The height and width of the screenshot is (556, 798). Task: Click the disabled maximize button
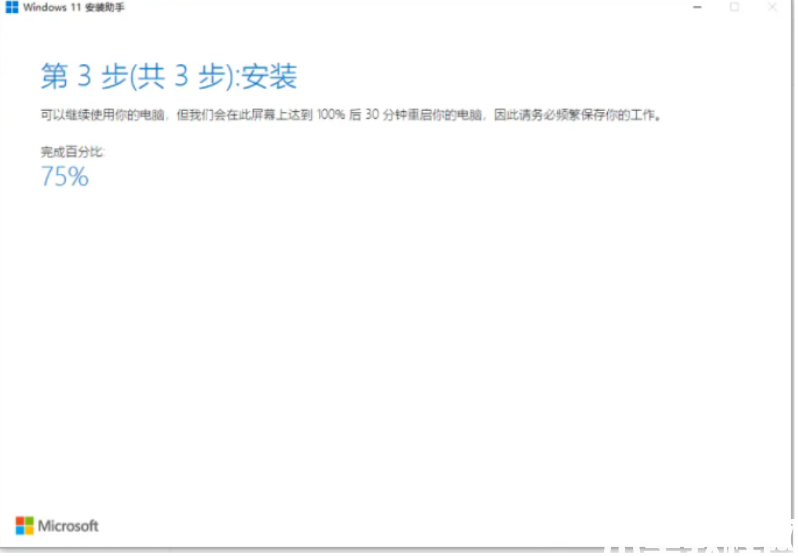coord(734,7)
